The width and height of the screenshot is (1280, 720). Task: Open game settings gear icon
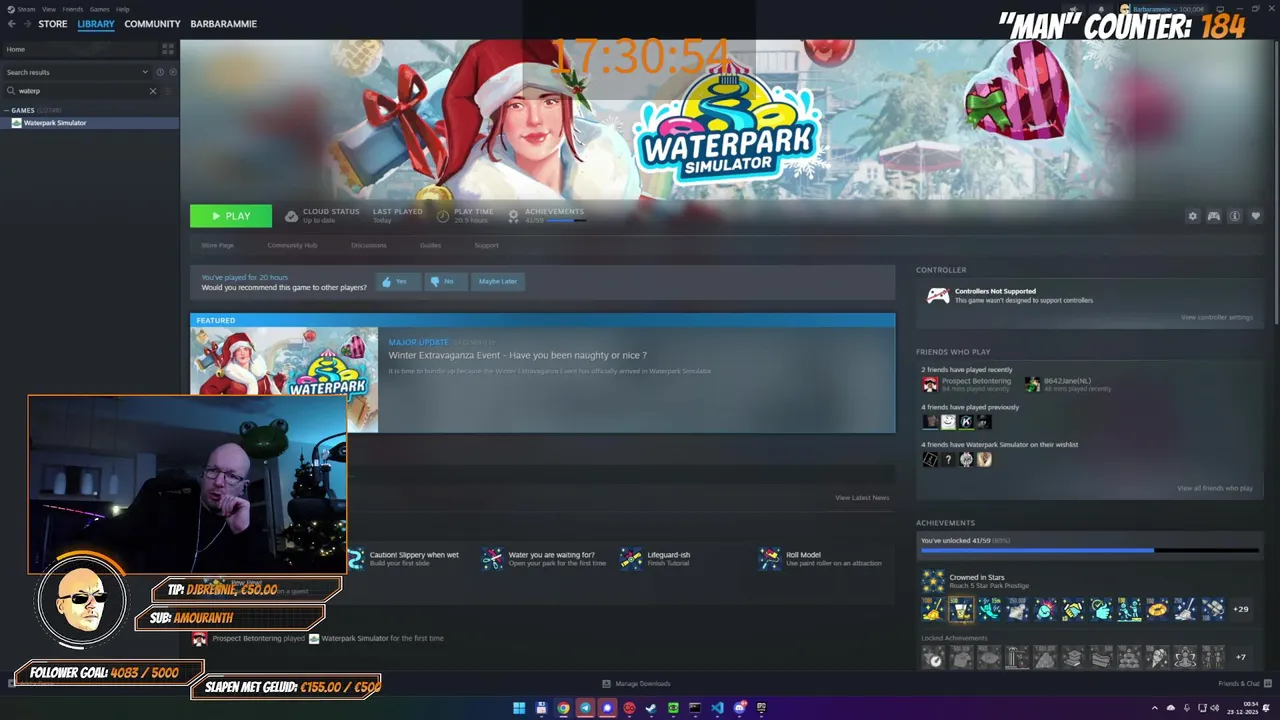point(1192,216)
